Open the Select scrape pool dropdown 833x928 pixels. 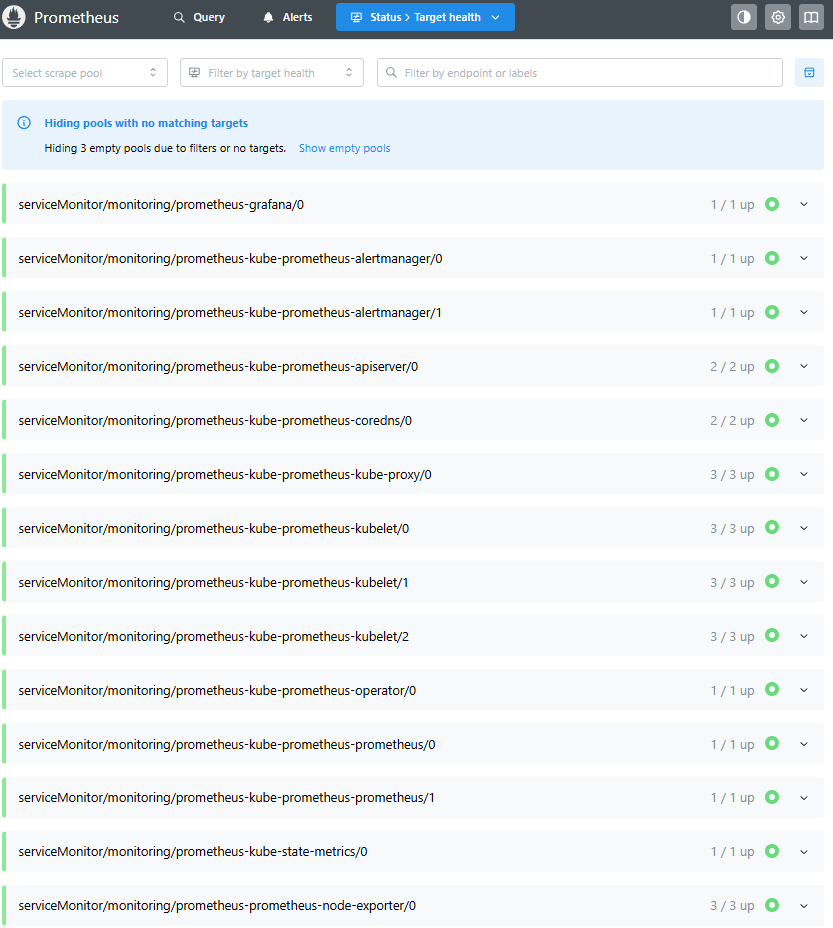[85, 73]
